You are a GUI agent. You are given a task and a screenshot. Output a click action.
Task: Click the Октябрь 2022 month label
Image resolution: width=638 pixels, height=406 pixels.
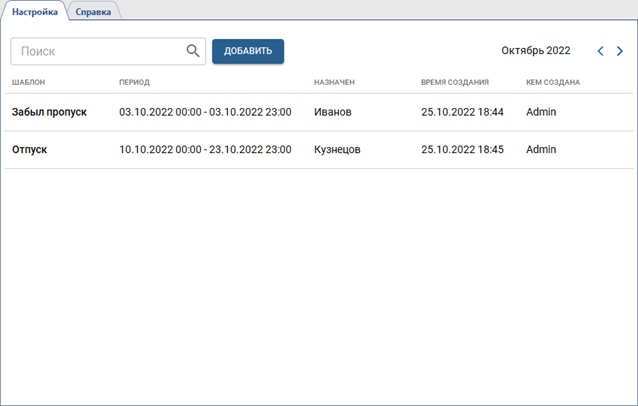pos(535,50)
